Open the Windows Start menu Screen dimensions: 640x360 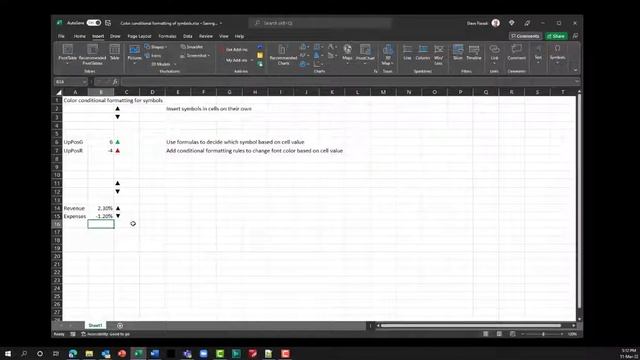[x=8, y=353]
